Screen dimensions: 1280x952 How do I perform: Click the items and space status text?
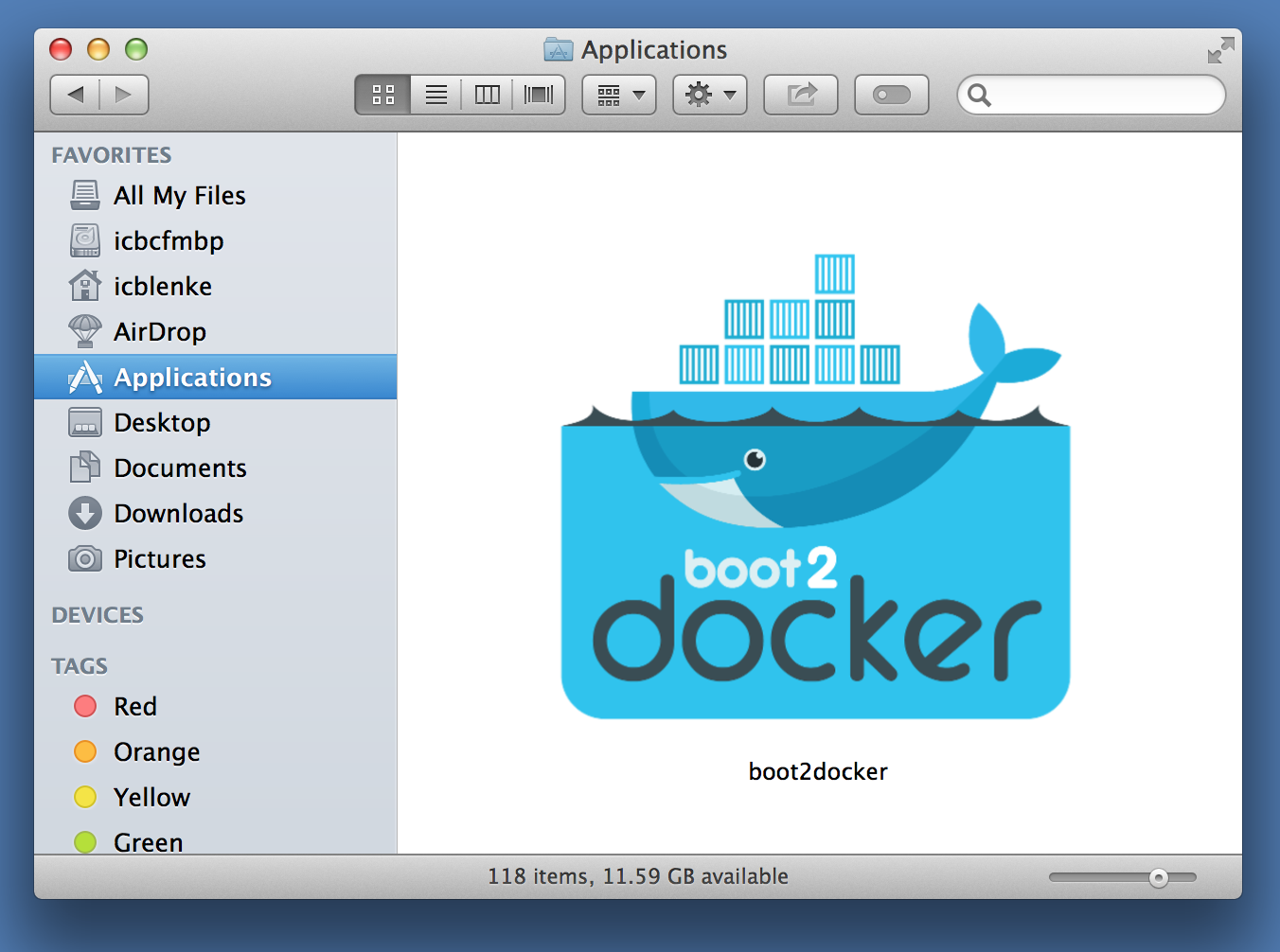click(638, 876)
